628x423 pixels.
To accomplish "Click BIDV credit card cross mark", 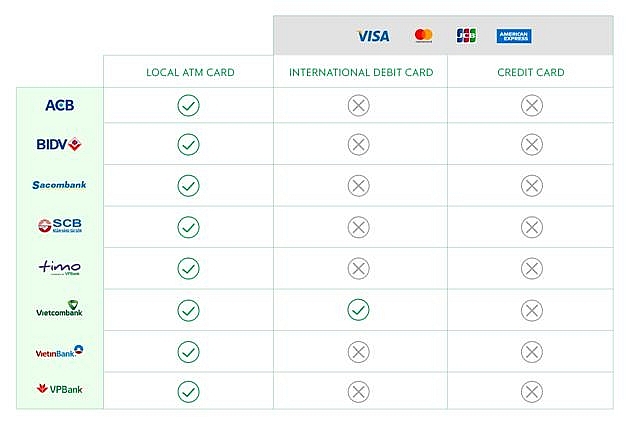I will 531,145.
